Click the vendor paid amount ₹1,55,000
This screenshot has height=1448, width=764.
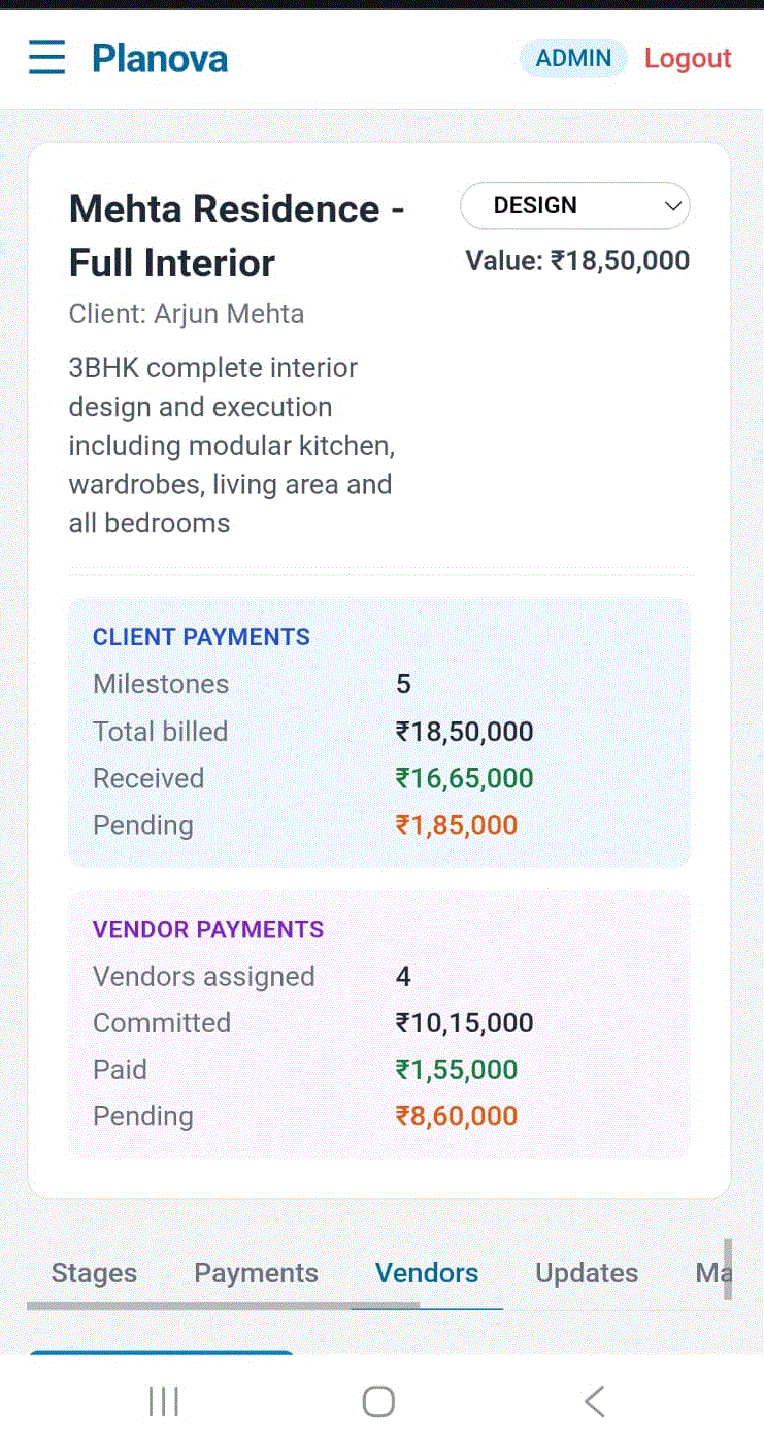pos(457,1069)
